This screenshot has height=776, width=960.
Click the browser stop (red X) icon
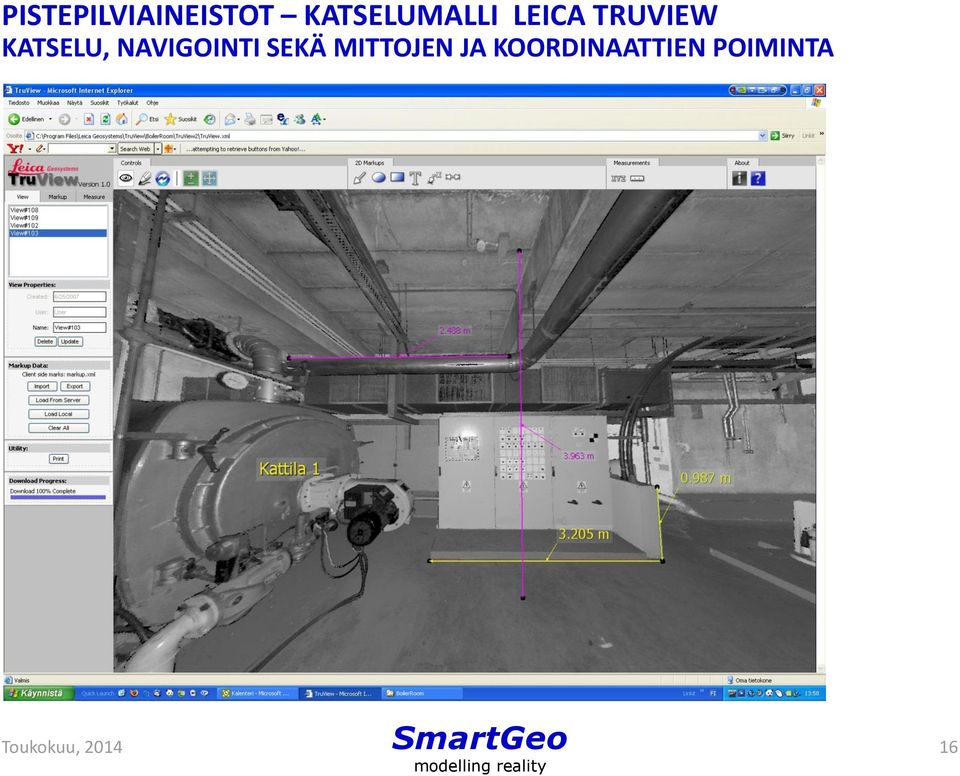89,119
